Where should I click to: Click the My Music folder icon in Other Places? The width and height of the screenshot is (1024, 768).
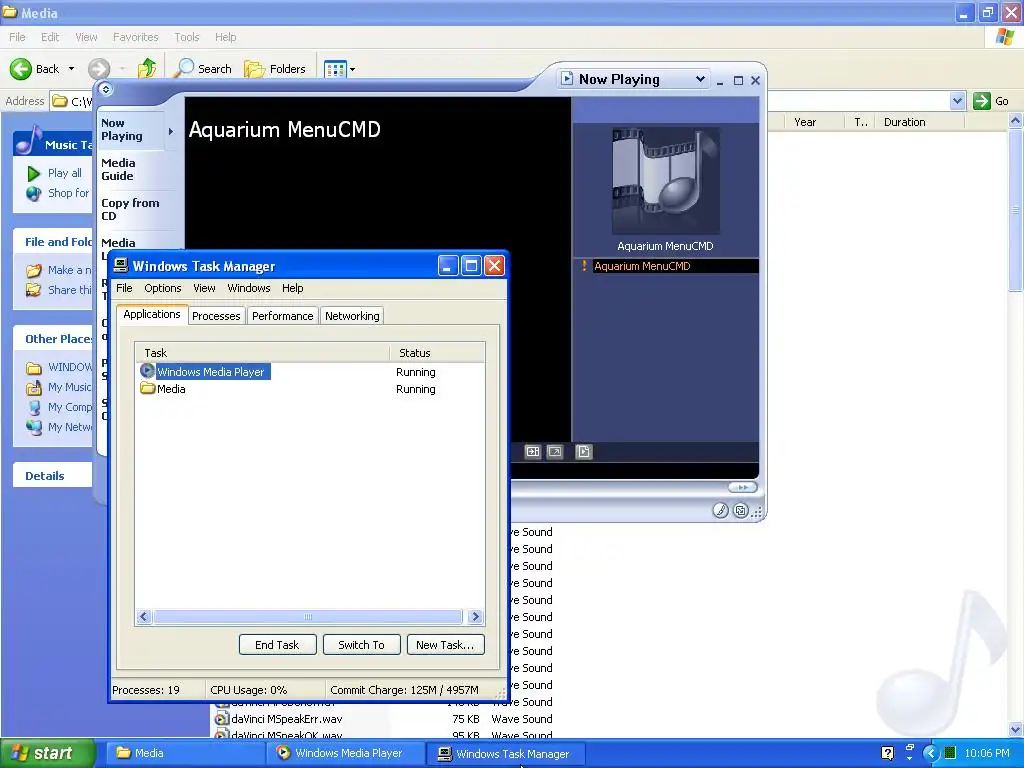pyautogui.click(x=34, y=387)
